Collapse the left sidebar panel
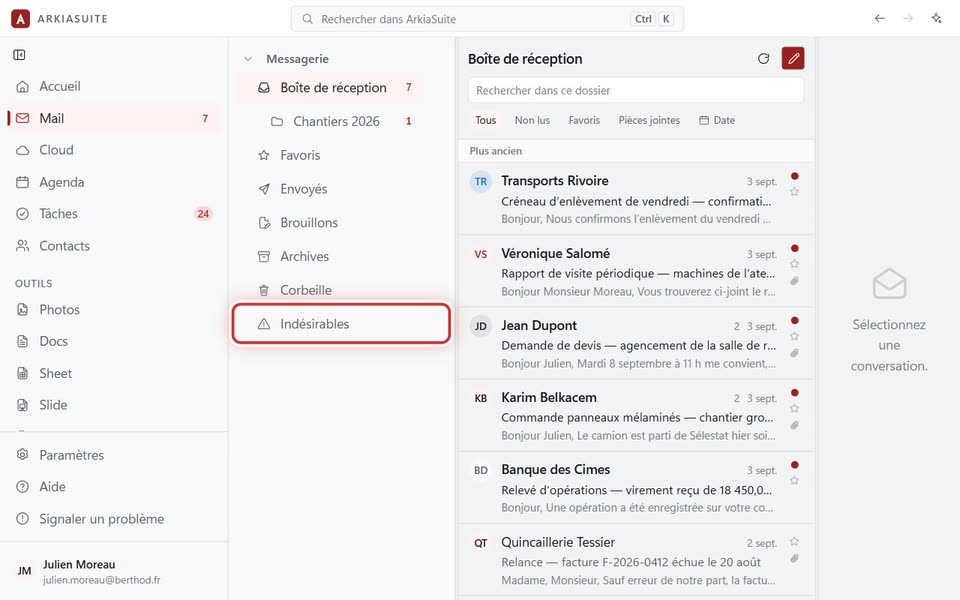Image resolution: width=960 pixels, height=600 pixels. tap(19, 55)
